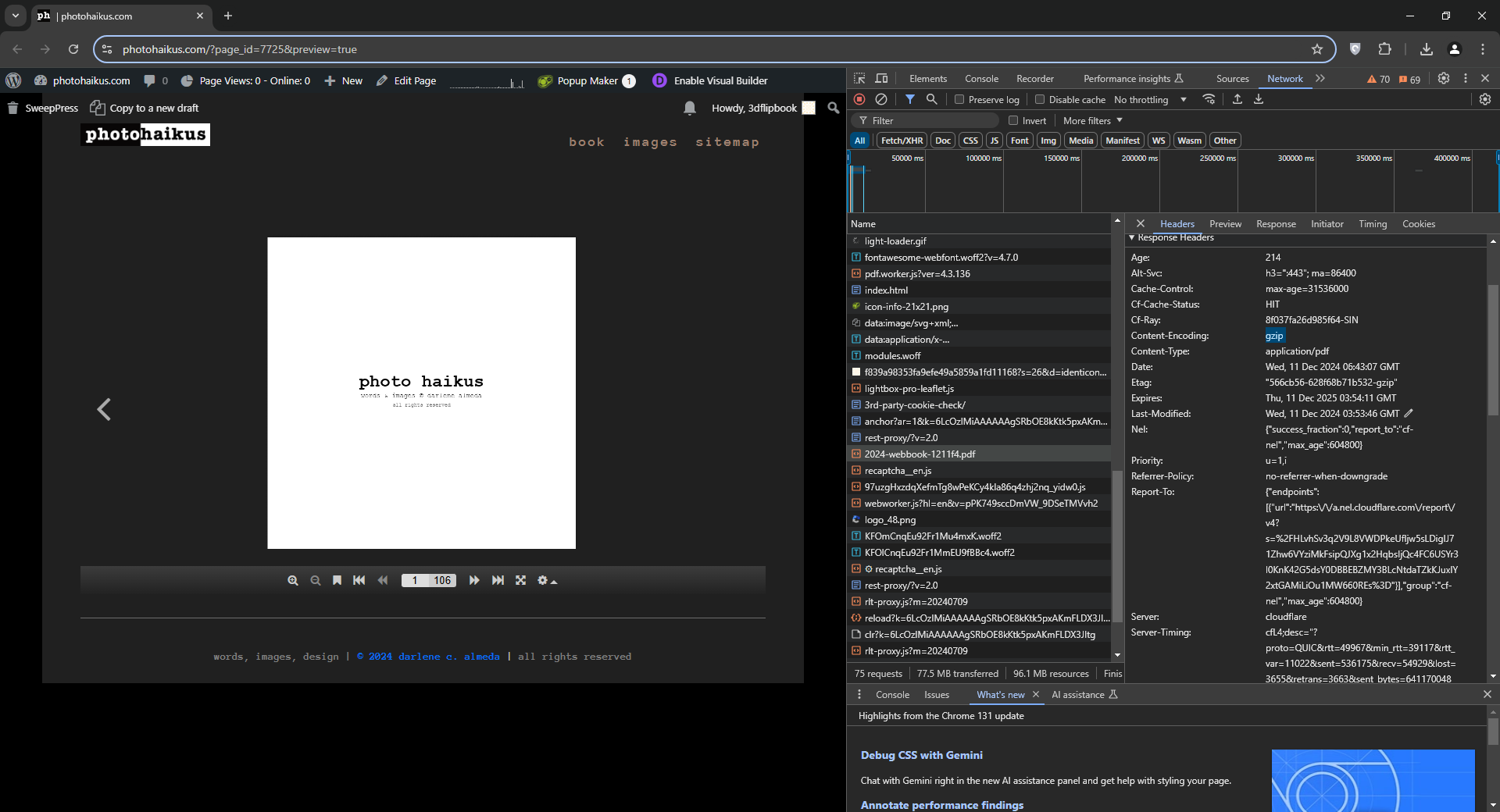Close the request details pane
The image size is (1500, 812).
[x=1141, y=223]
